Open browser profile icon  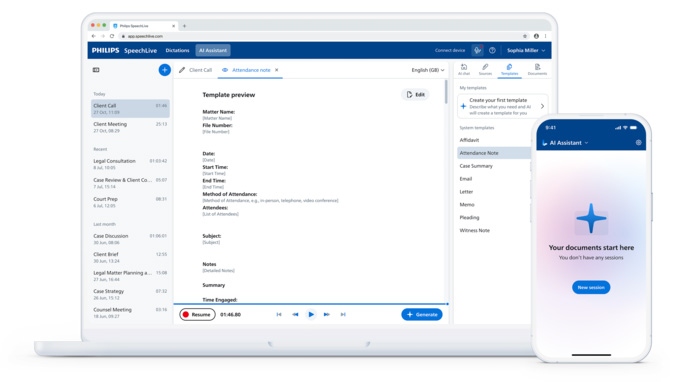536,36
